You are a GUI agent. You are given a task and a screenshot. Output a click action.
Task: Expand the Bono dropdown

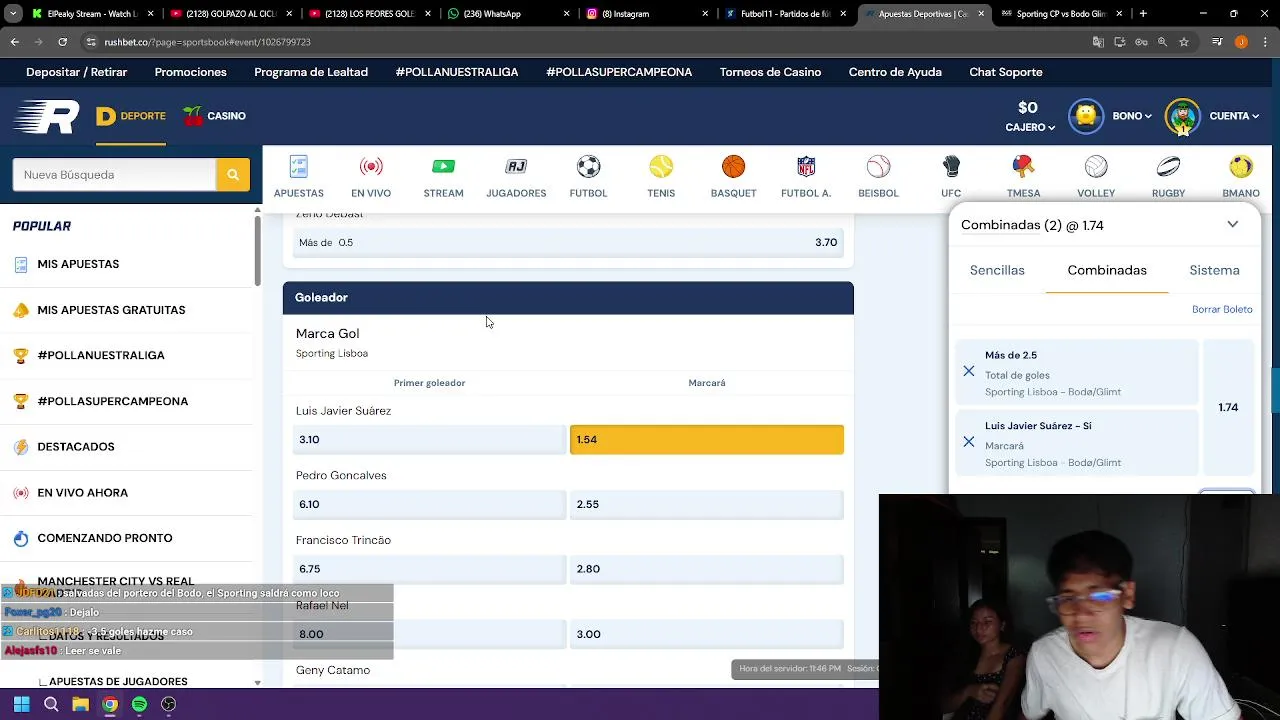(1132, 116)
